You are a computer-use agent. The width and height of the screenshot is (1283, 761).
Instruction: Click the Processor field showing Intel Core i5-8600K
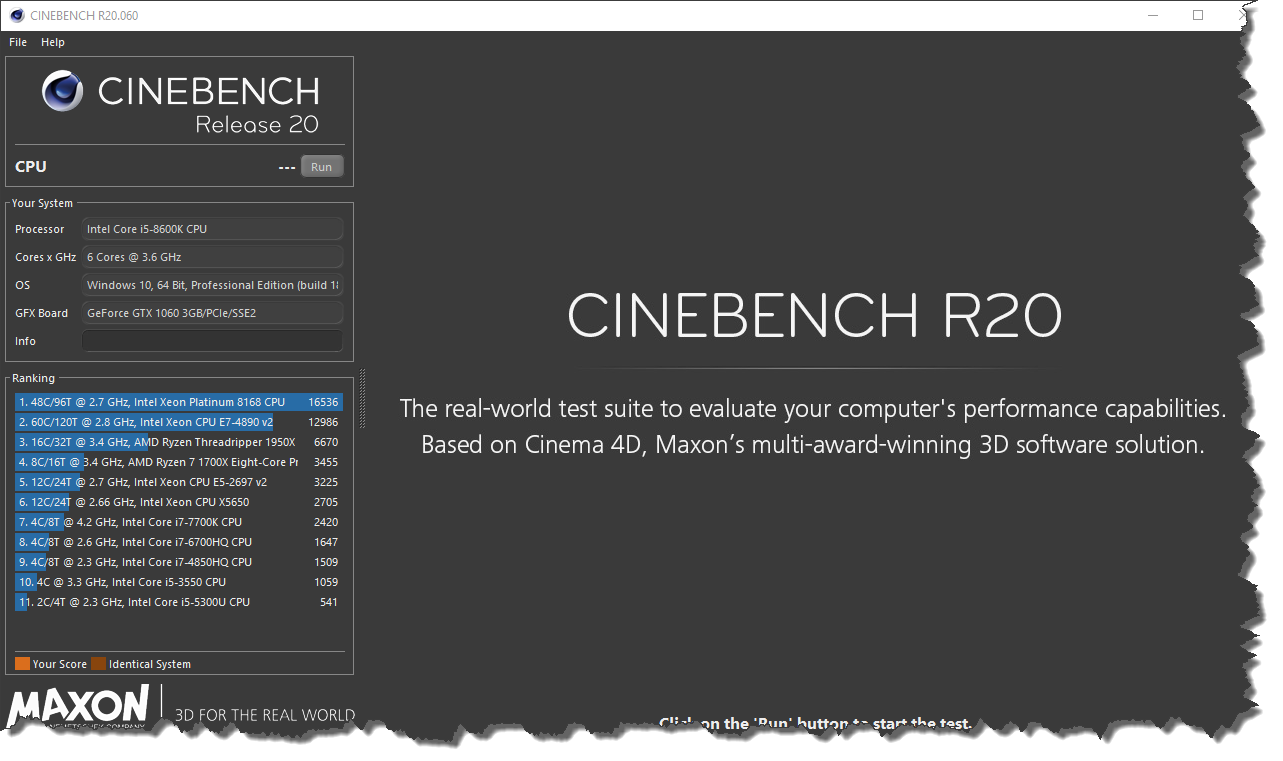tap(212, 228)
